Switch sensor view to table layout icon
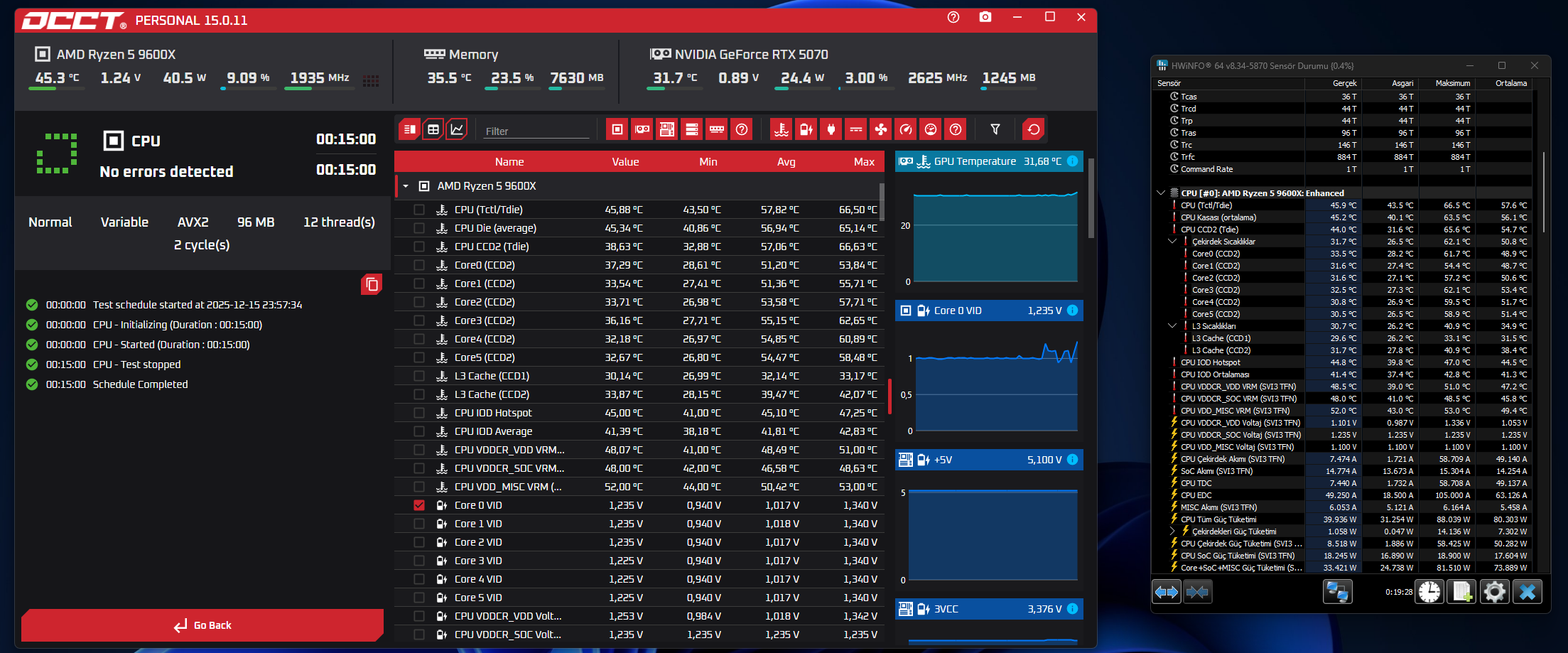The image size is (1568, 653). click(433, 129)
